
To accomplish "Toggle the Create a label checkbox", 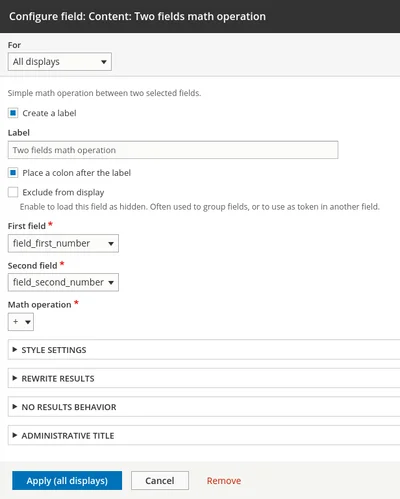I will coord(13,113).
